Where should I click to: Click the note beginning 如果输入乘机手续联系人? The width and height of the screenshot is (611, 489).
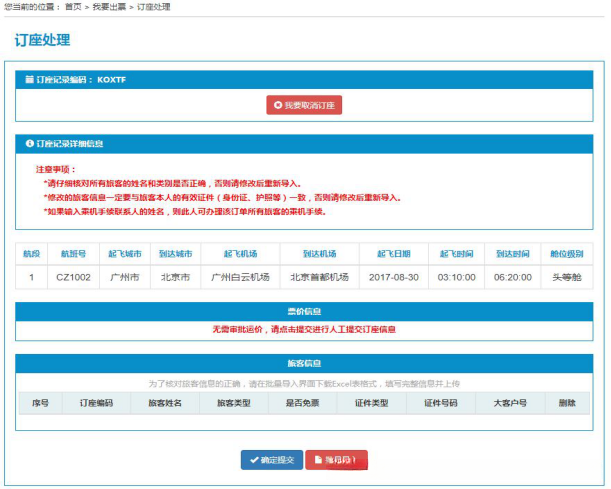coord(185,212)
